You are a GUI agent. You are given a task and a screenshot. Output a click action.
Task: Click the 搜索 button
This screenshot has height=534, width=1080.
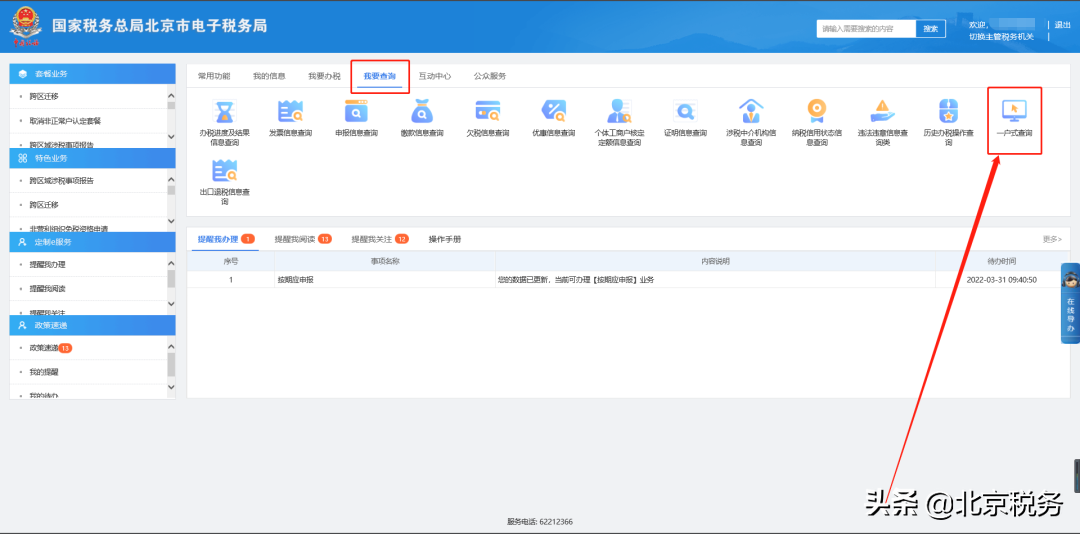930,29
